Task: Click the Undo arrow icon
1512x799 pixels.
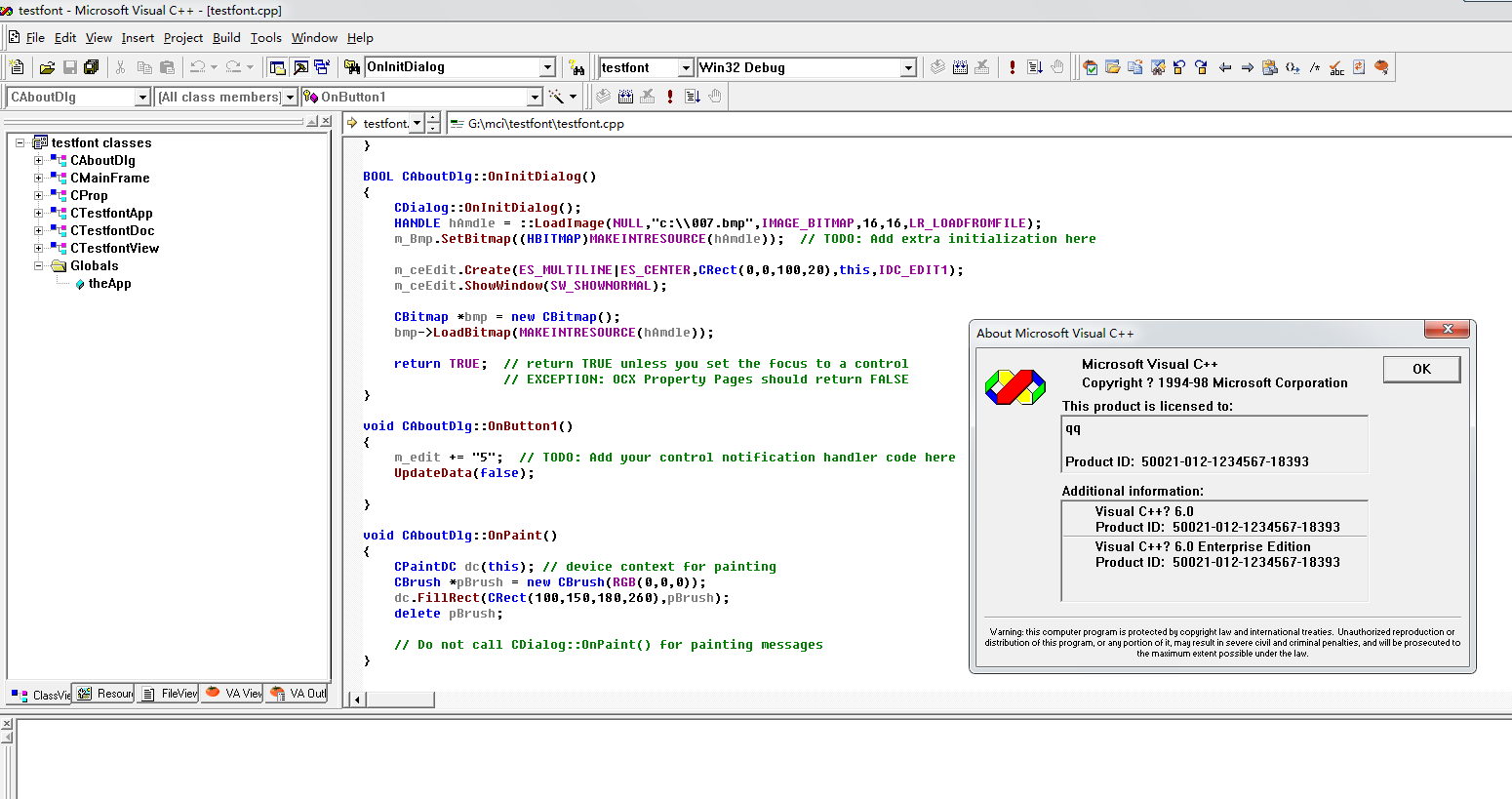Action: pos(197,67)
